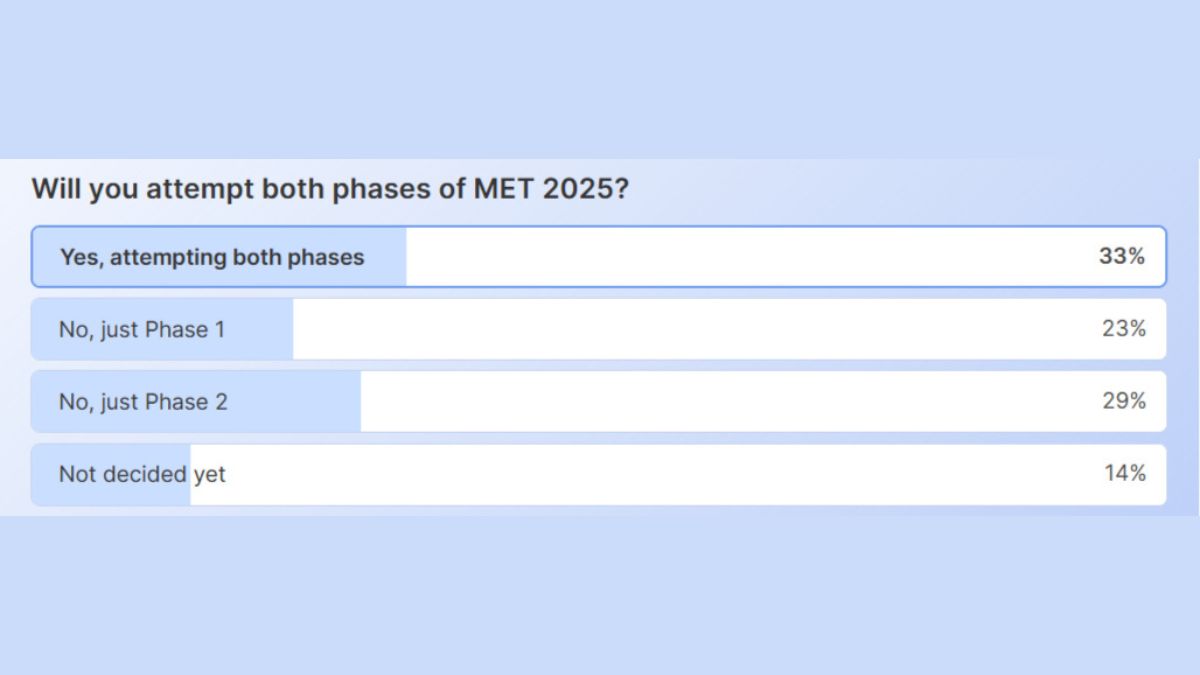Click the empty white area of the 14% row
The width and height of the screenshot is (1200, 675).
pos(650,474)
